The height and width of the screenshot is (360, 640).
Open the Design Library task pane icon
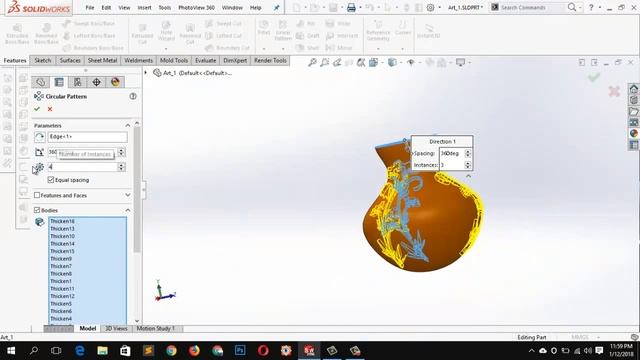pos(633,100)
